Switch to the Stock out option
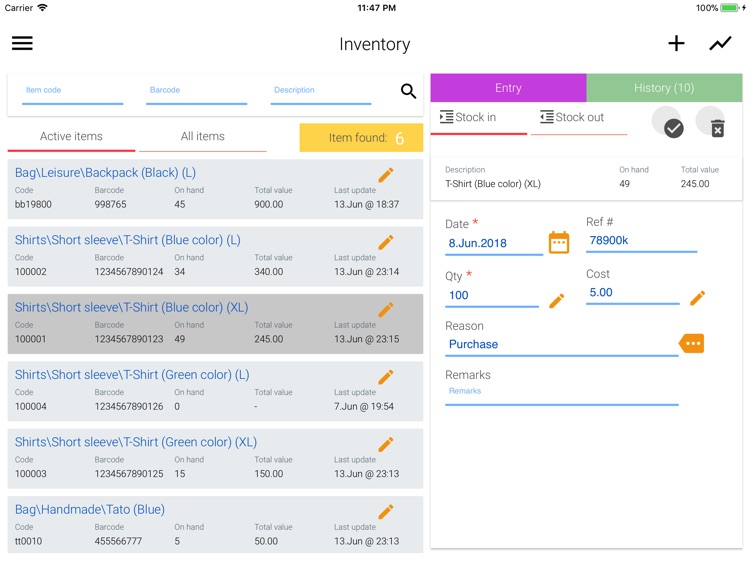 click(x=572, y=118)
